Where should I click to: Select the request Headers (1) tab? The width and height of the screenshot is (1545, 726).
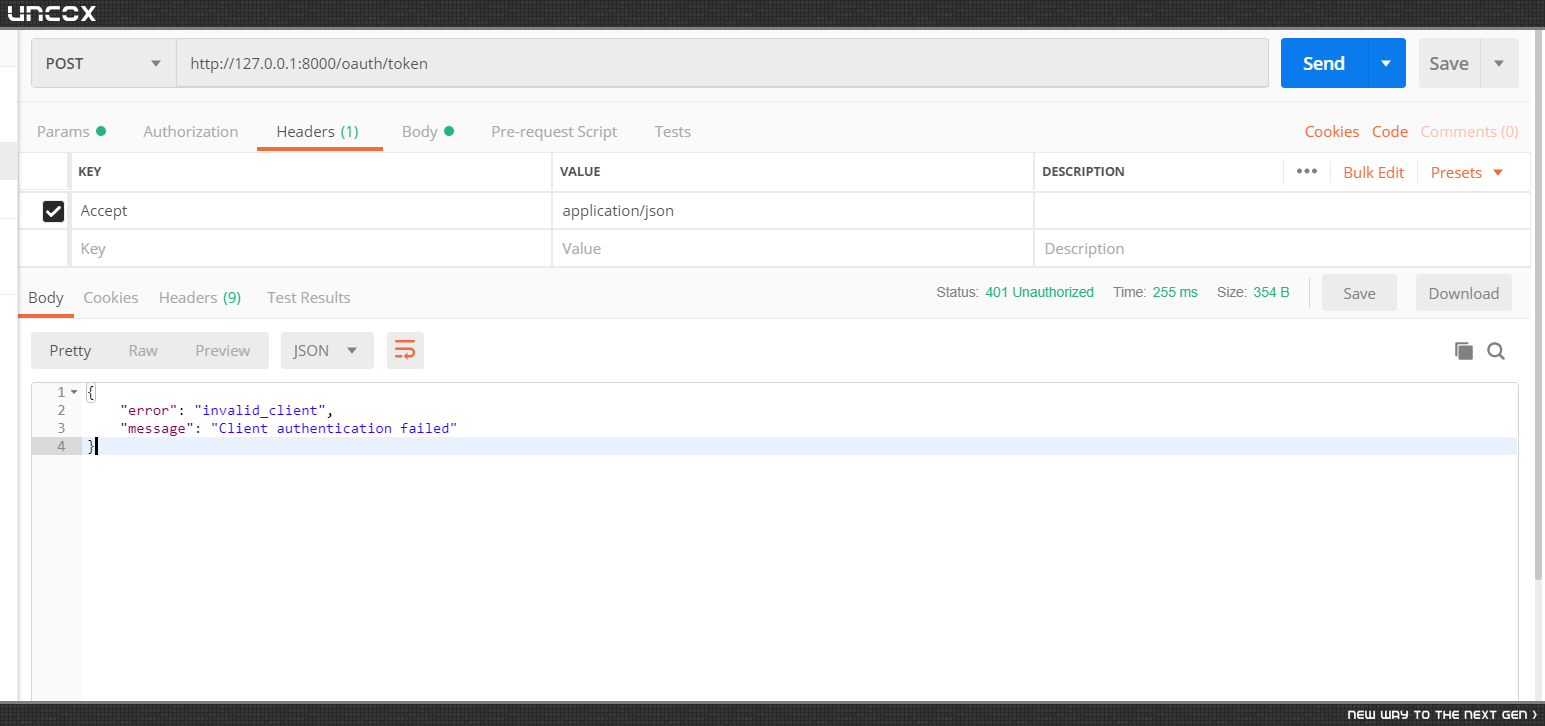click(317, 131)
